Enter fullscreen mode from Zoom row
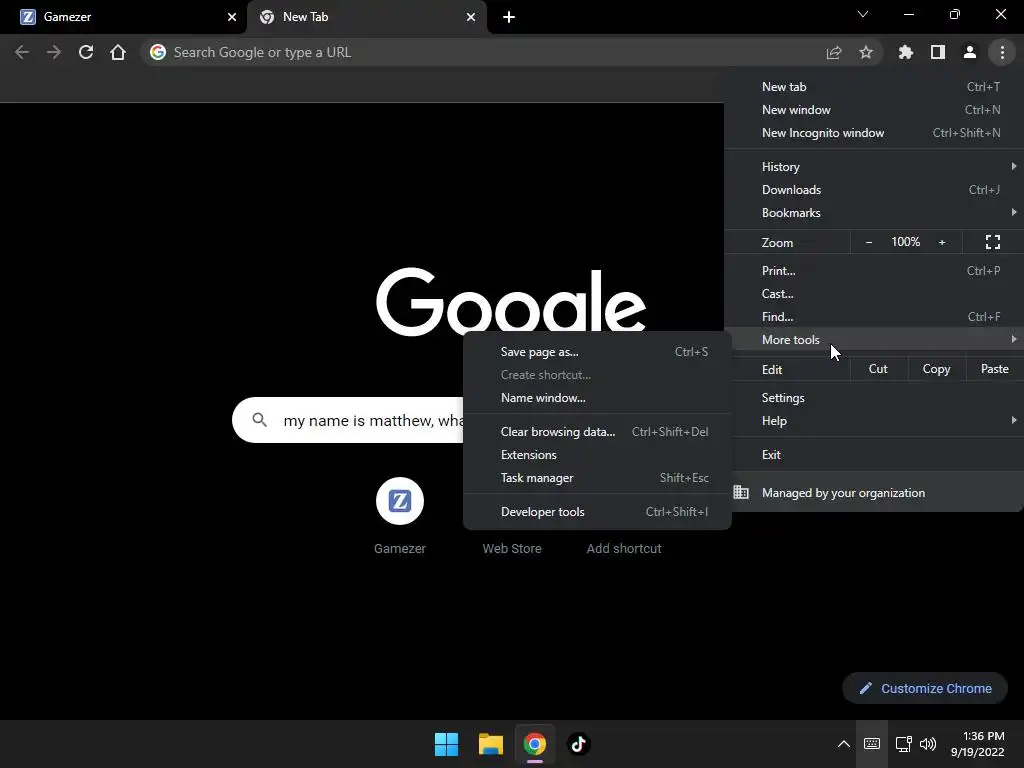This screenshot has width=1024, height=768. click(993, 242)
